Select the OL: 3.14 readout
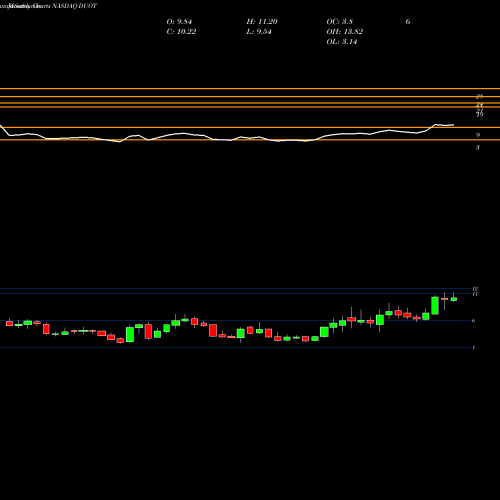Viewport: 500px width, 500px height. coord(342,42)
